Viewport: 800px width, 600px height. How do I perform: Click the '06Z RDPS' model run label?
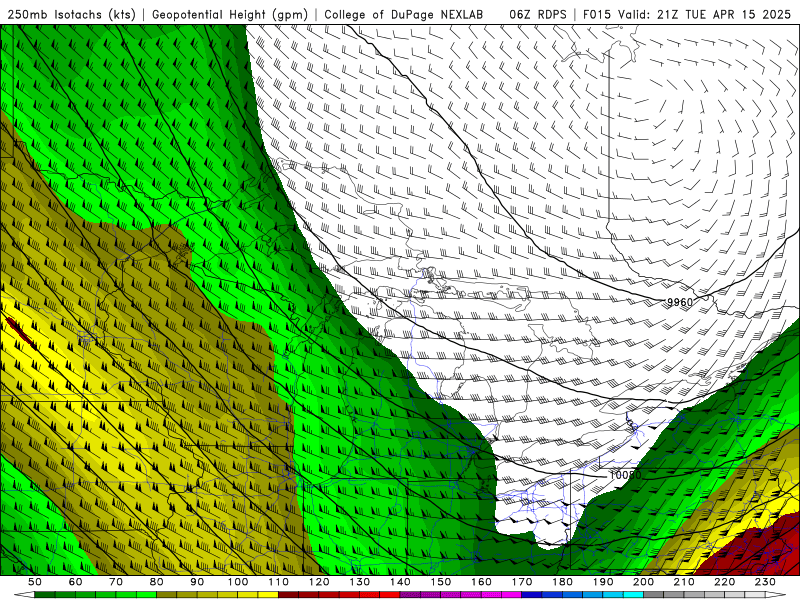(x=538, y=14)
